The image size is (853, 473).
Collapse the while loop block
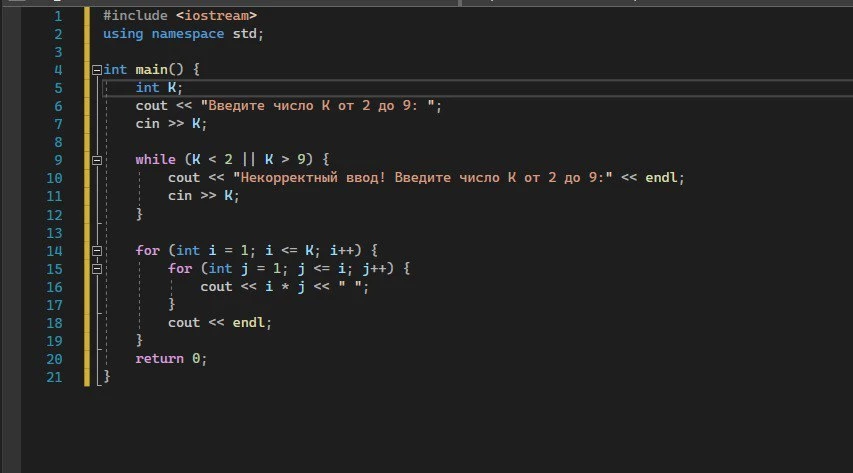[x=97, y=160]
